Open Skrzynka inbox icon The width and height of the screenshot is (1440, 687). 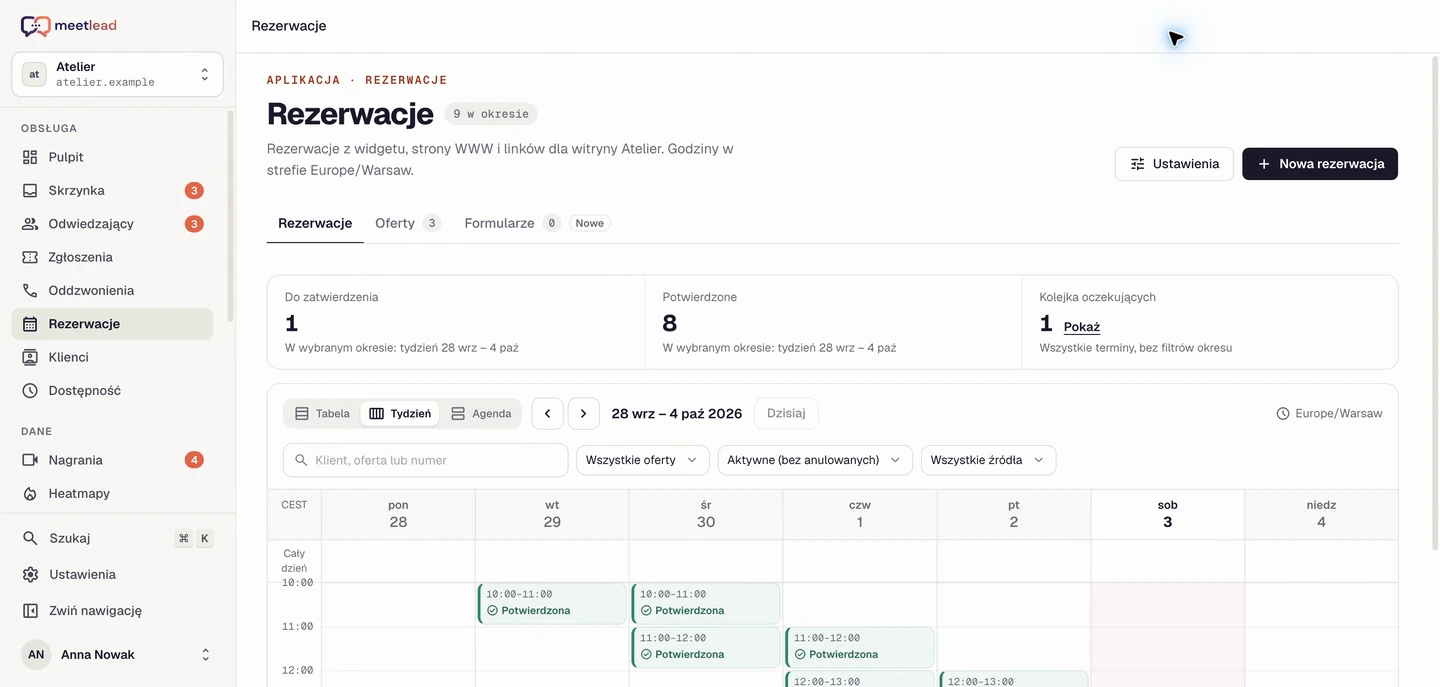(x=30, y=190)
